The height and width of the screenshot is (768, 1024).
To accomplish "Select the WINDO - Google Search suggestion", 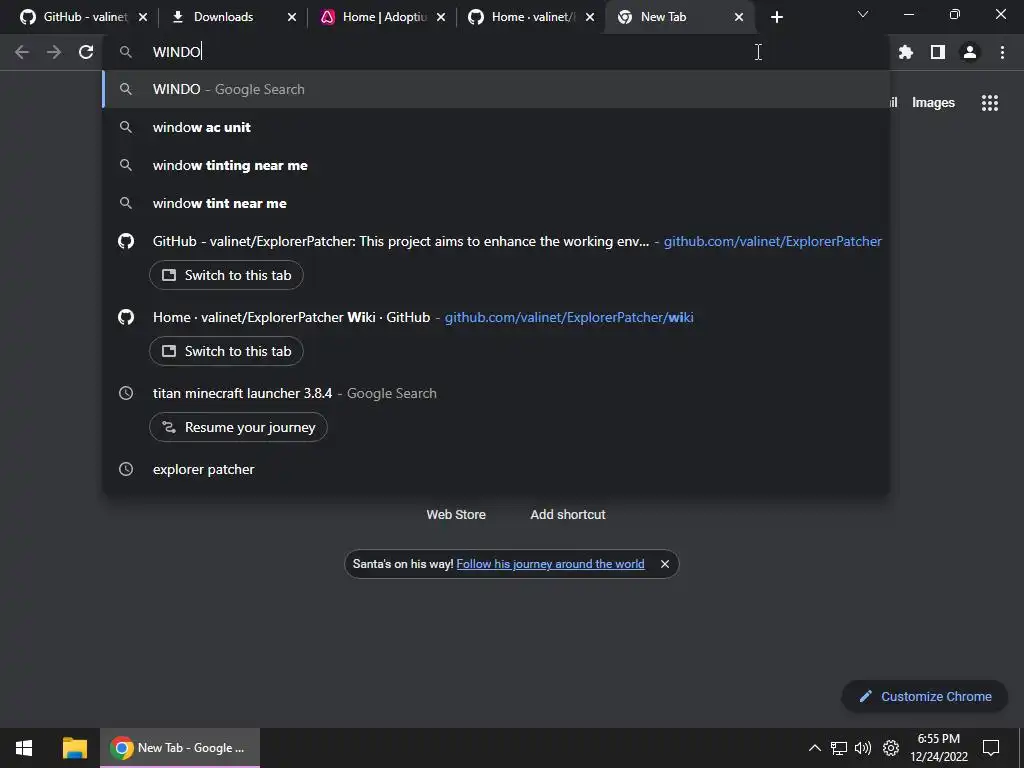I will point(496,89).
